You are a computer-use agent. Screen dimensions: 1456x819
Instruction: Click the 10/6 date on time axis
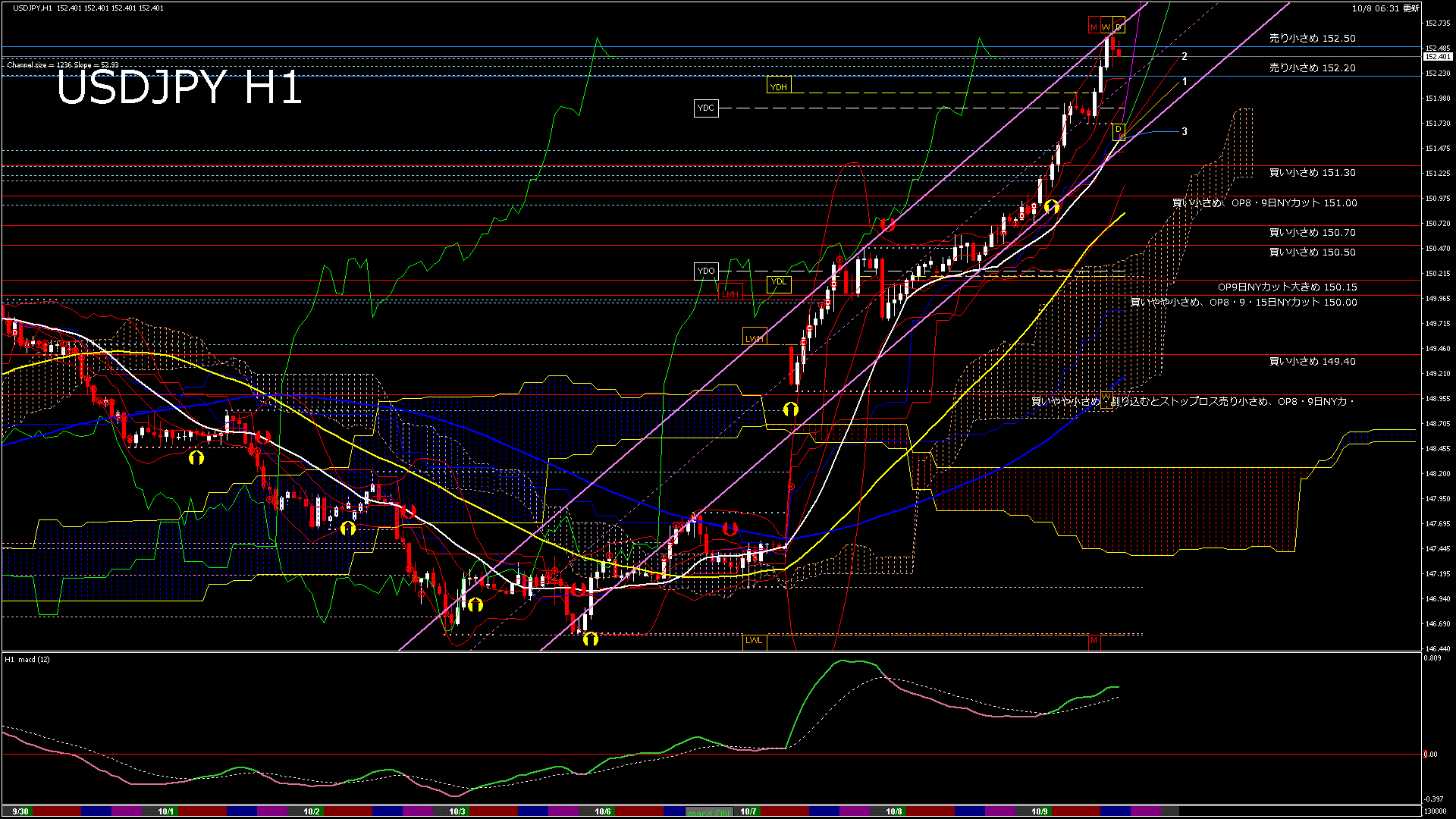(x=603, y=811)
